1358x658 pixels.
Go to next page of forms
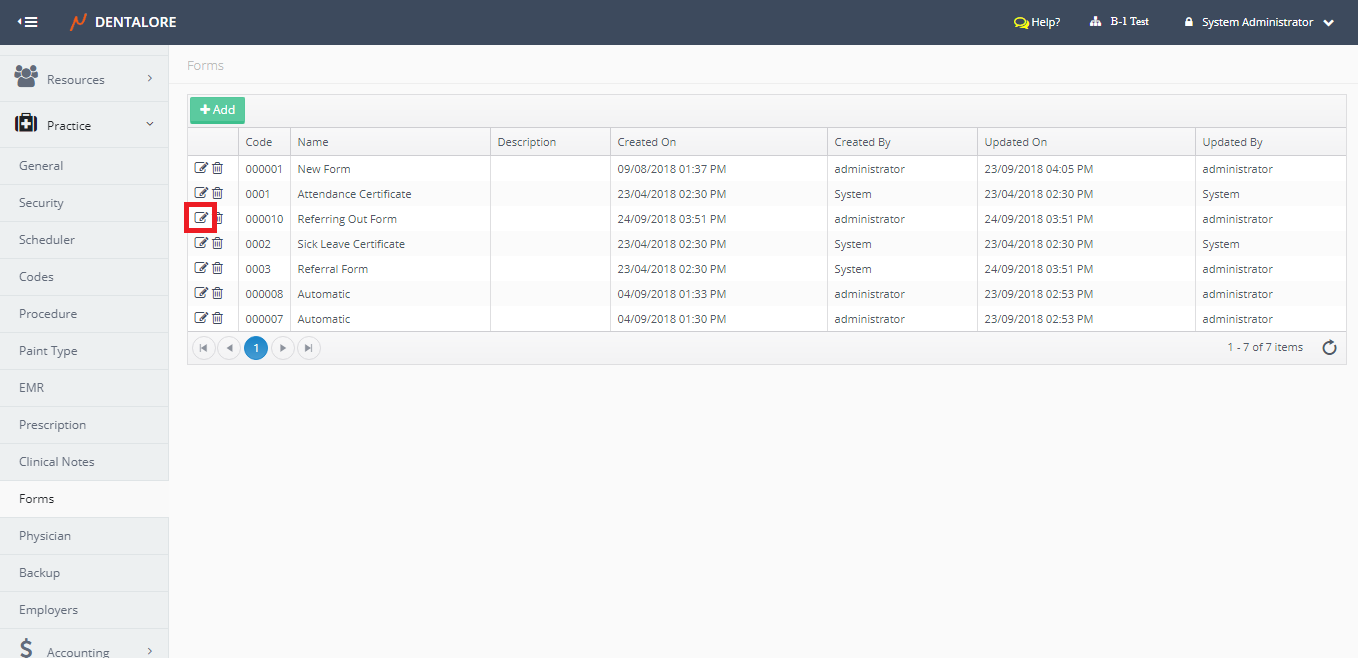[x=283, y=348]
